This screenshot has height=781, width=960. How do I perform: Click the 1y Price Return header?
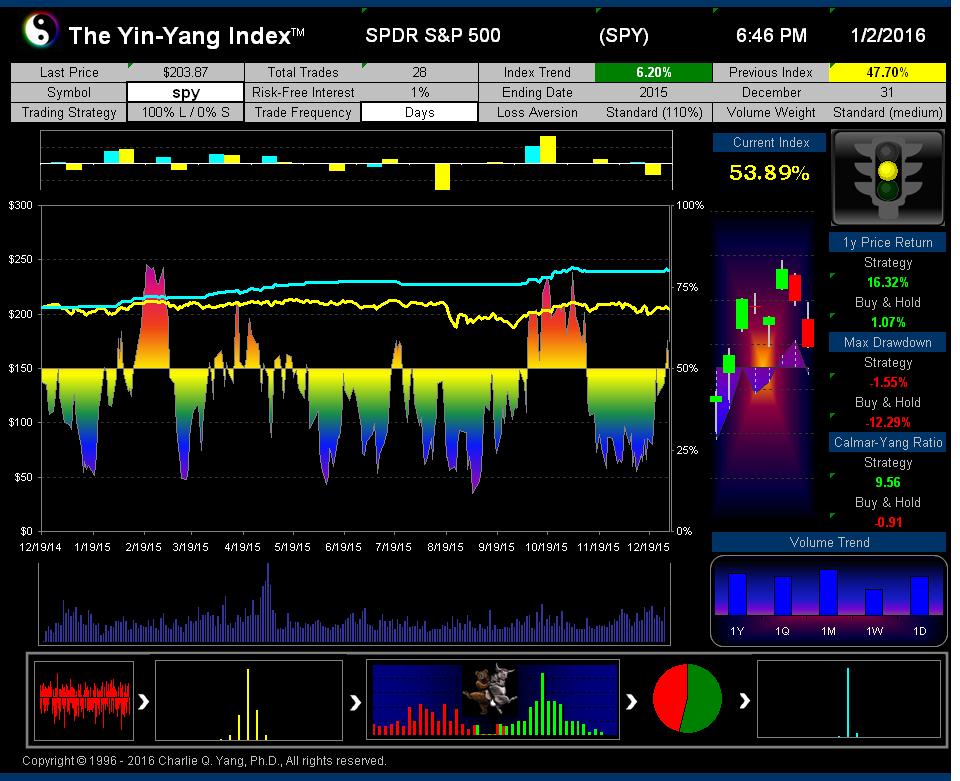887,242
